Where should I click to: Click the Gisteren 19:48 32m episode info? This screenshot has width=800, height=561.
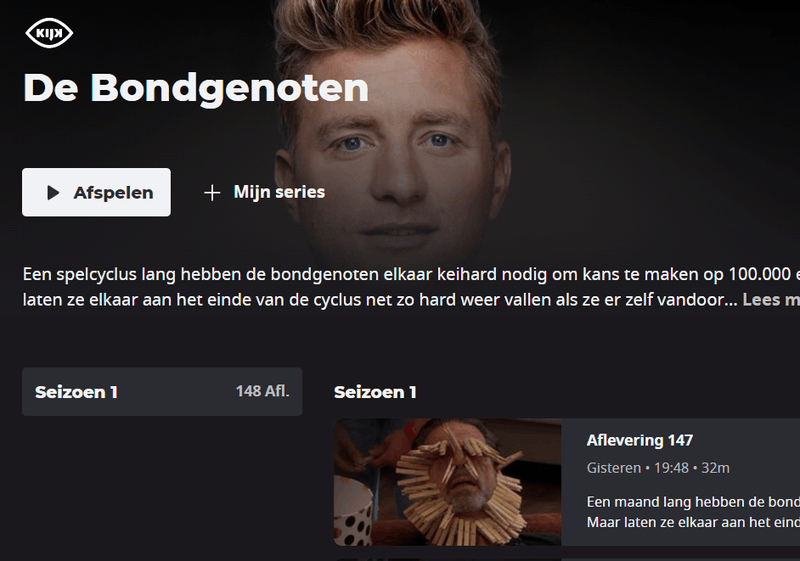click(658, 468)
